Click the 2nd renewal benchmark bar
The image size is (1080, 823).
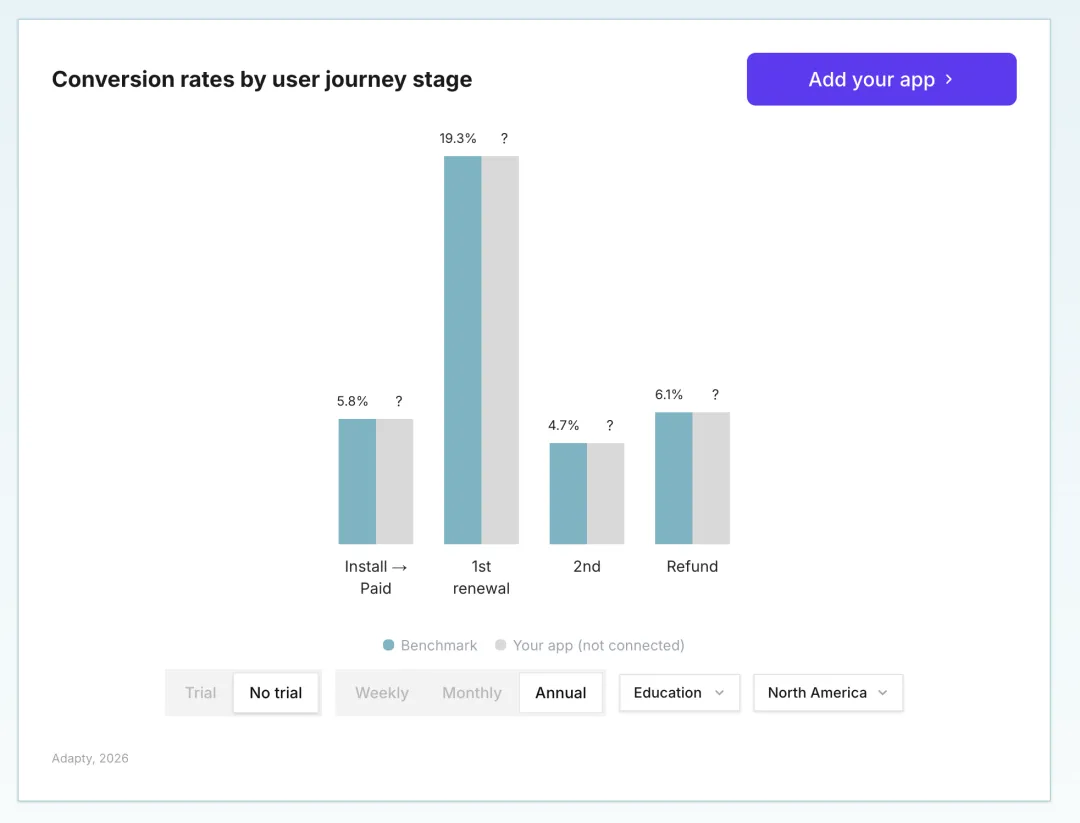(x=568, y=494)
